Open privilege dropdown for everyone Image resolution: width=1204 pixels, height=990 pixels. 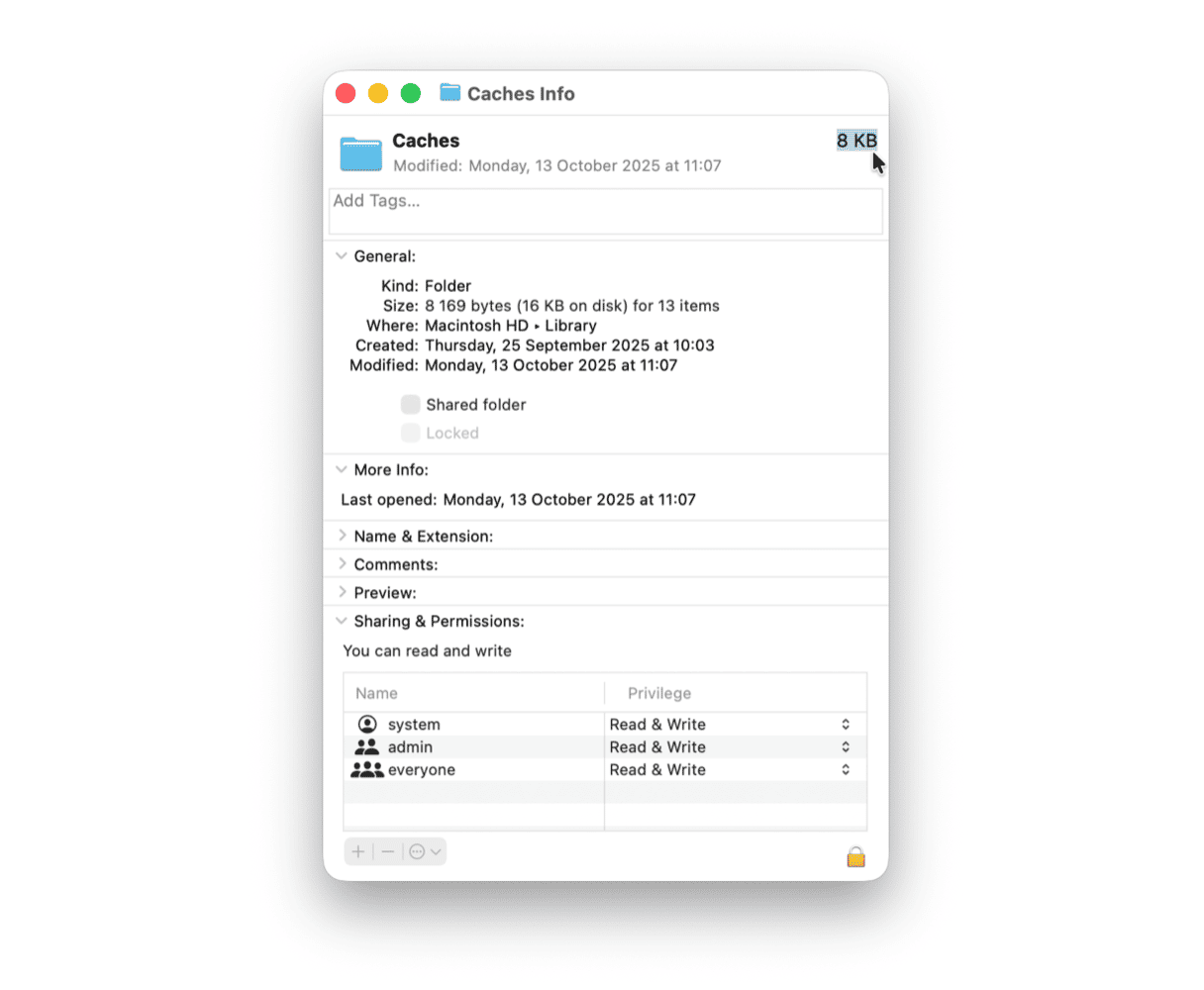pyautogui.click(x=845, y=770)
